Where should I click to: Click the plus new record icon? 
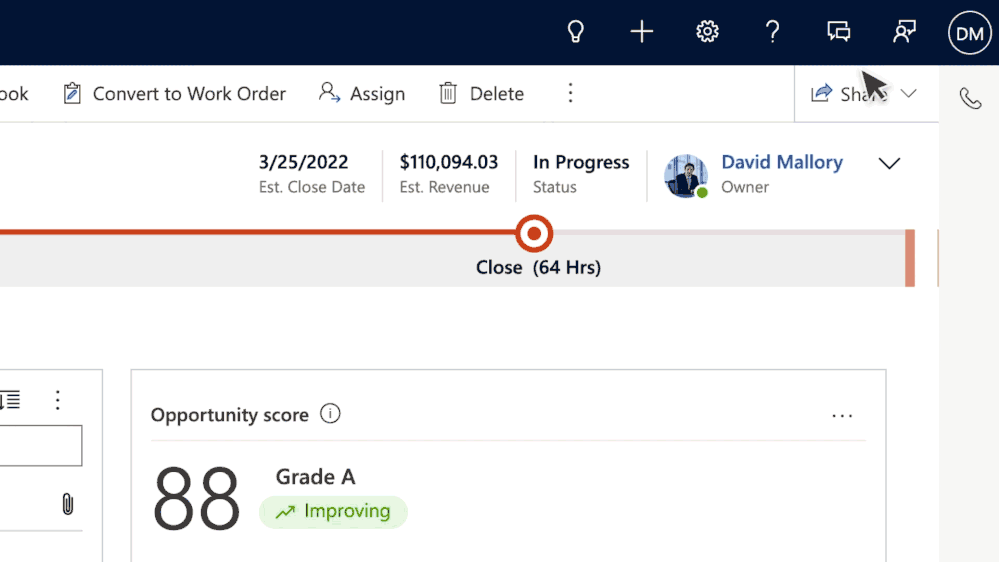tap(642, 32)
